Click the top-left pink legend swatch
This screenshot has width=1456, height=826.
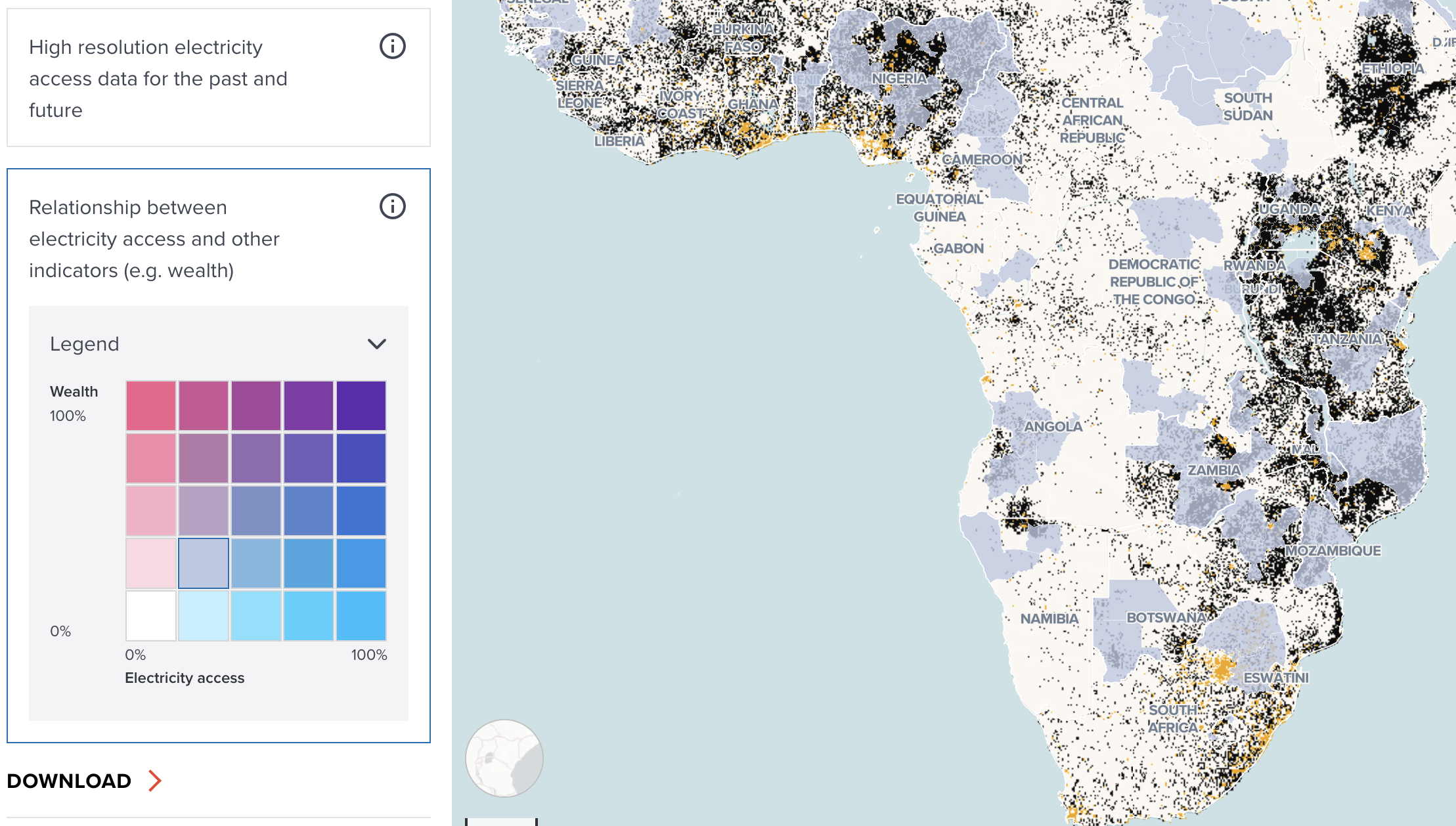pyautogui.click(x=151, y=406)
